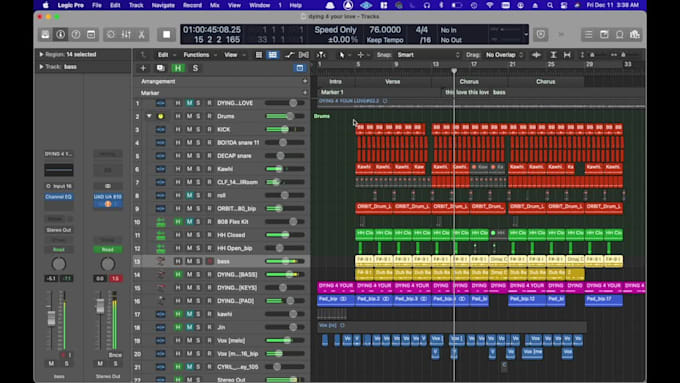Open the Mixer faders icon
Viewport: 680px width, 383px height.
pyautogui.click(x=126, y=35)
